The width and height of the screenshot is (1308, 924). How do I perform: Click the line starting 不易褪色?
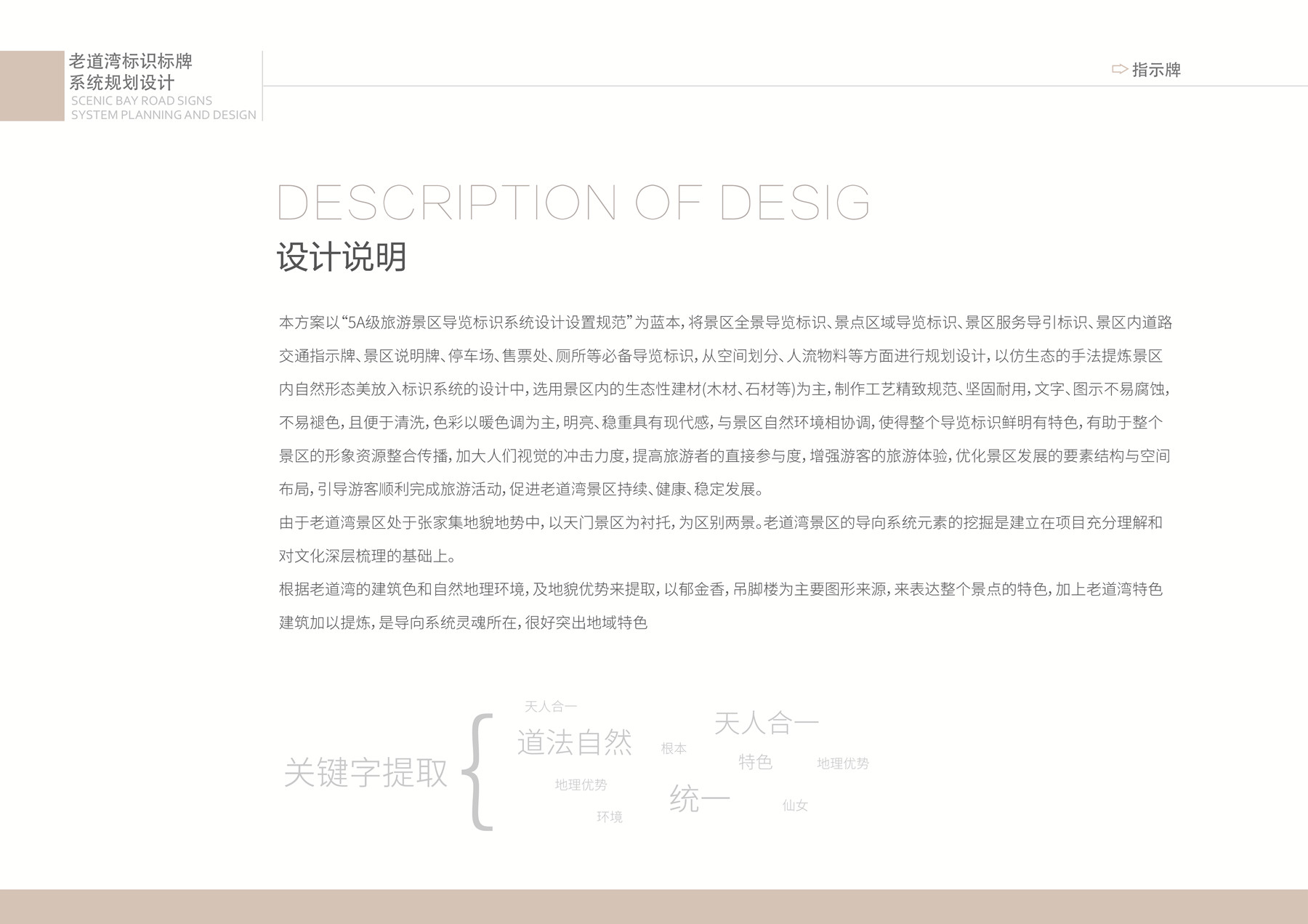tap(721, 423)
